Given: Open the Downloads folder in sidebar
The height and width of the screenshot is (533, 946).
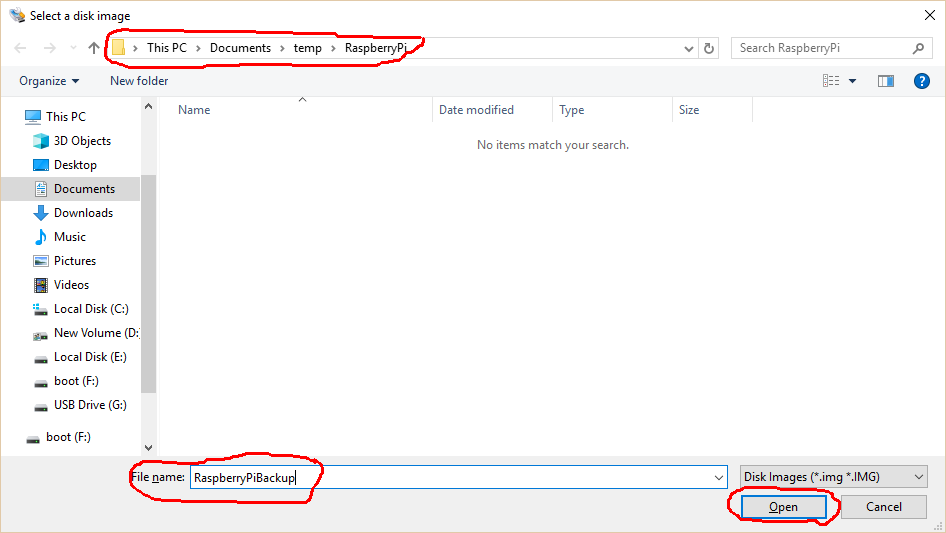Looking at the screenshot, I should [83, 213].
